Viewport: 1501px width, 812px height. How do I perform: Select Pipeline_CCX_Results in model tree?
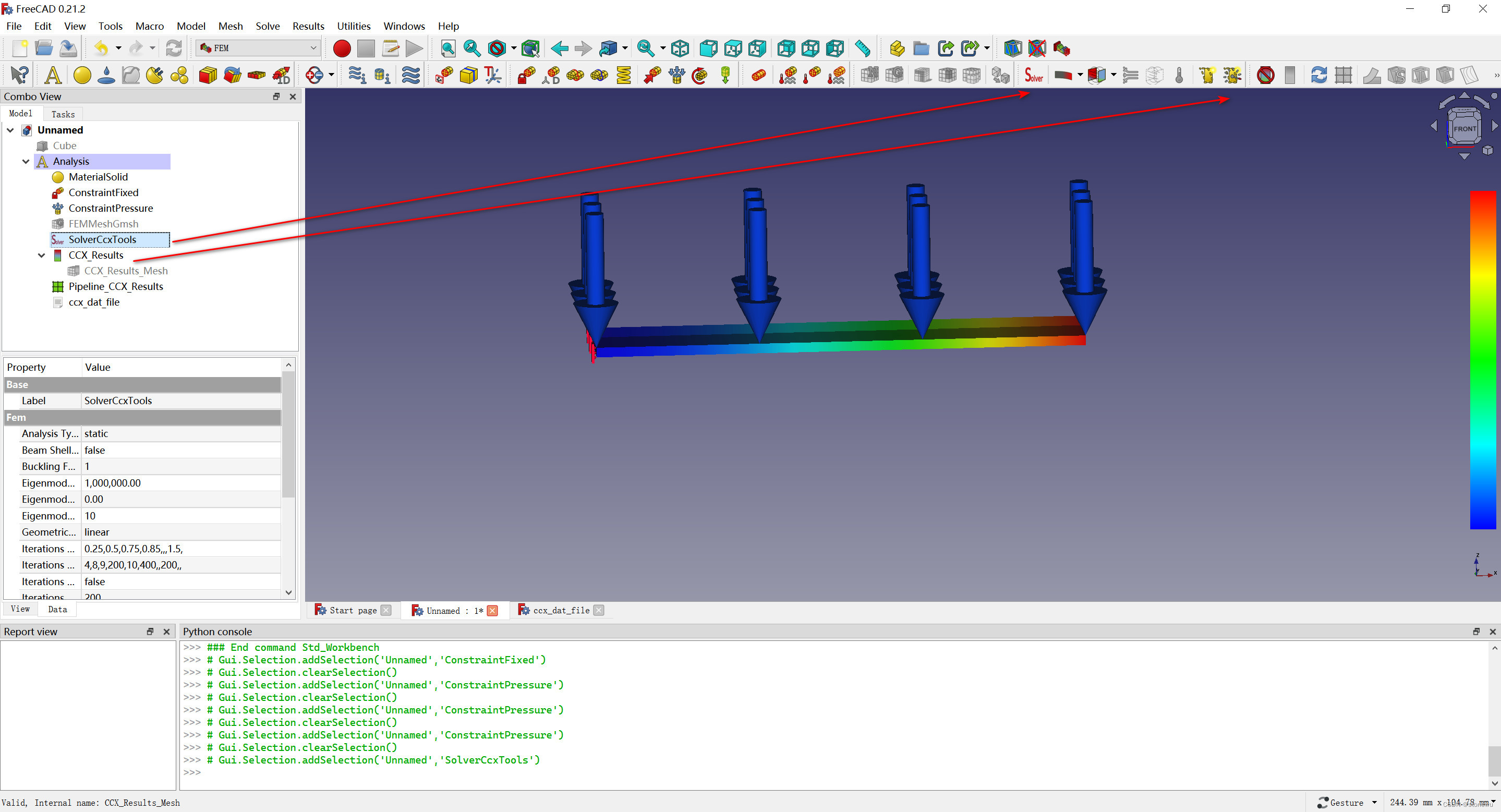(115, 287)
